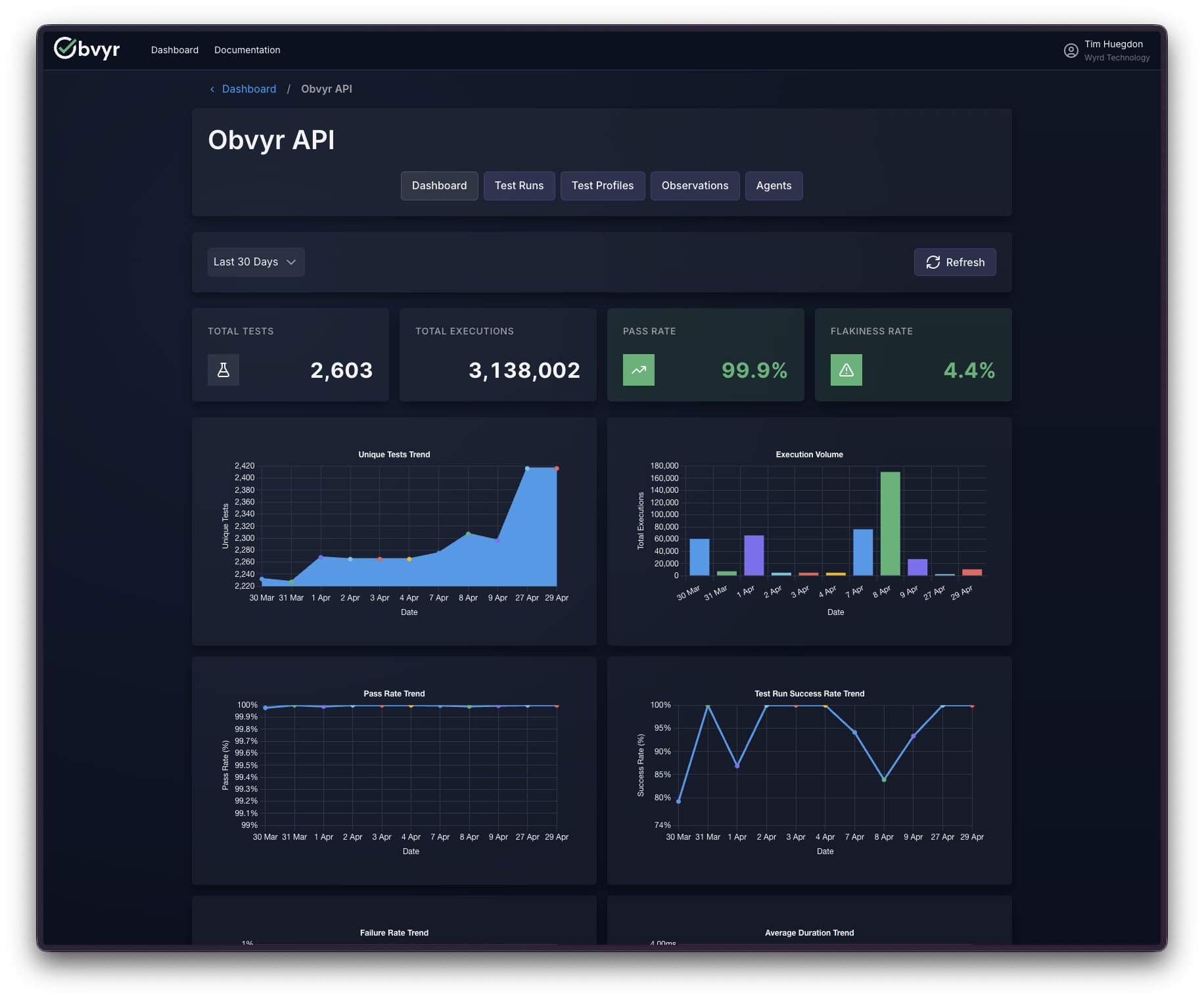Switch to the Test Runs tab
This screenshot has width=1204, height=1000.
[519, 186]
